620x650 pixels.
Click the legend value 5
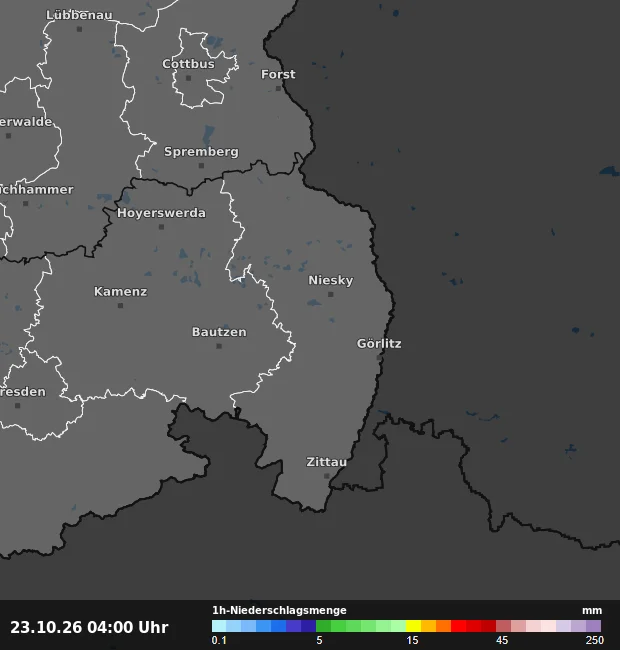point(319,640)
